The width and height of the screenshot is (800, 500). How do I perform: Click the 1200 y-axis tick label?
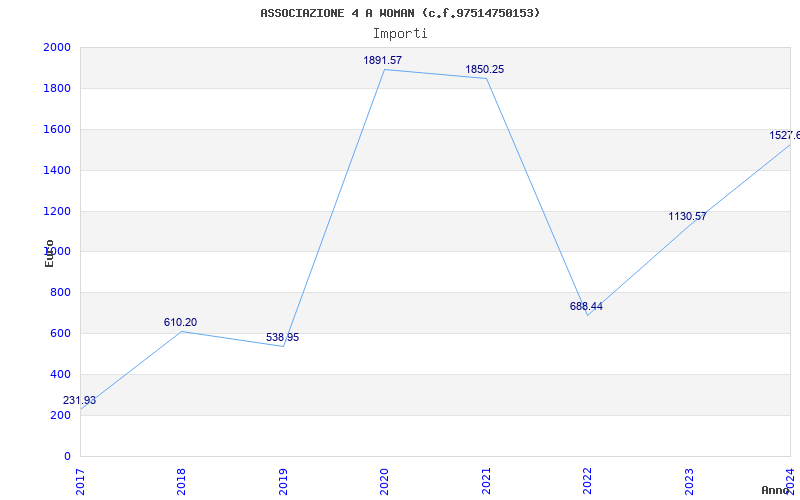click(57, 211)
